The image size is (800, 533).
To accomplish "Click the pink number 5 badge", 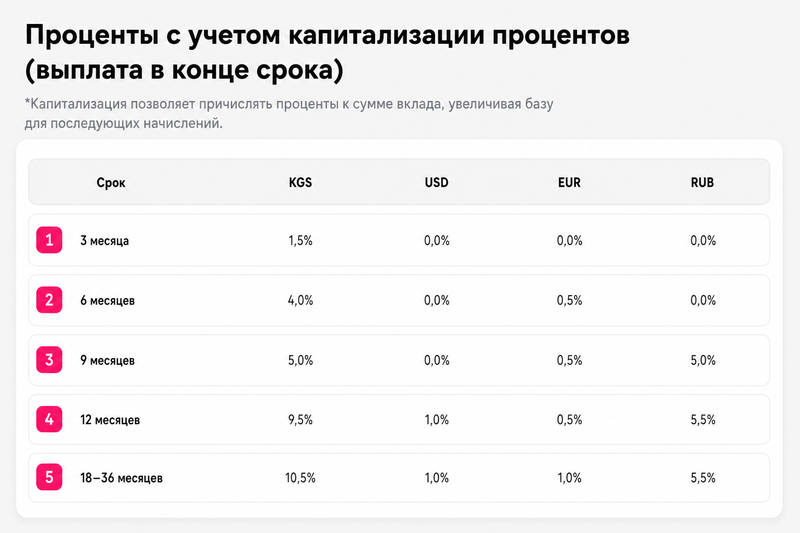I will click(x=49, y=477).
